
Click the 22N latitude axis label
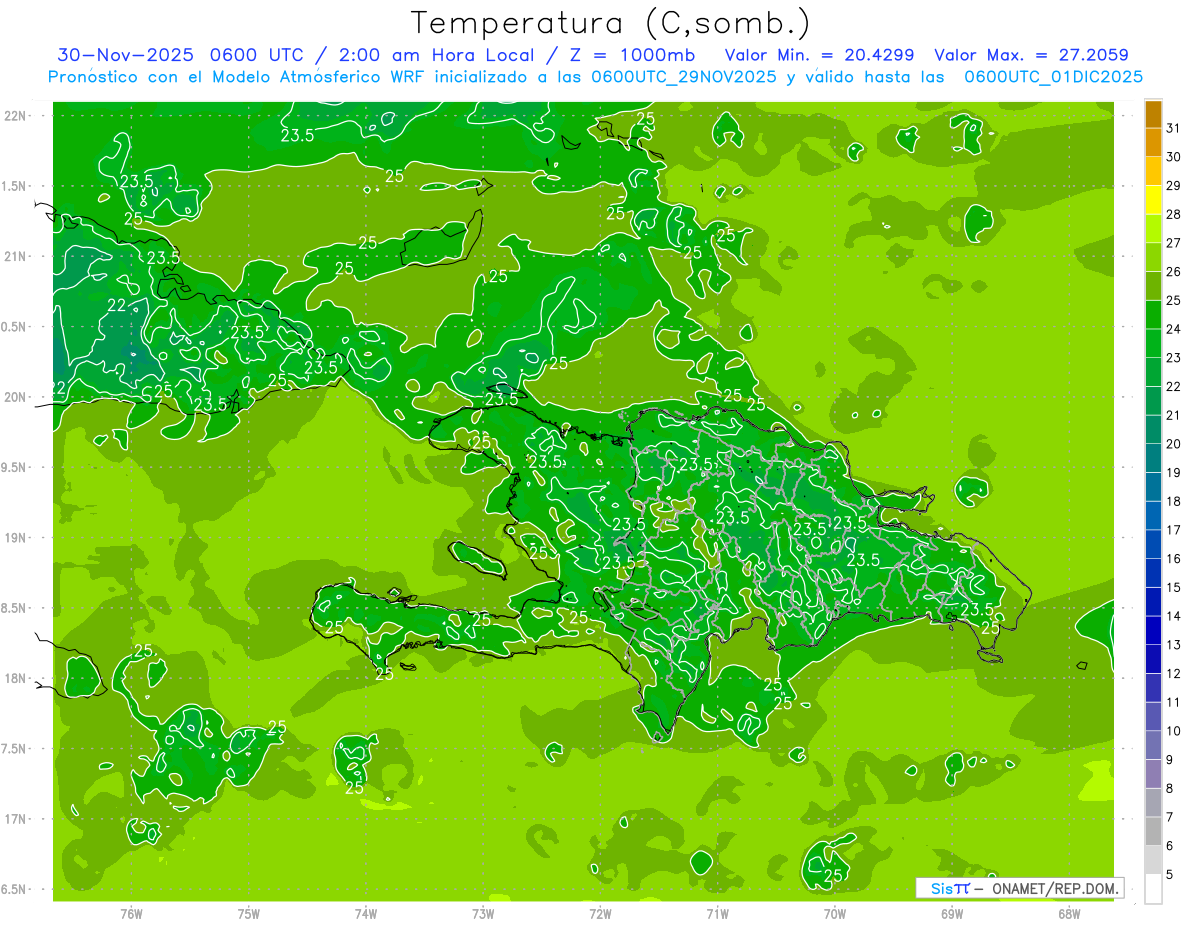(15, 116)
